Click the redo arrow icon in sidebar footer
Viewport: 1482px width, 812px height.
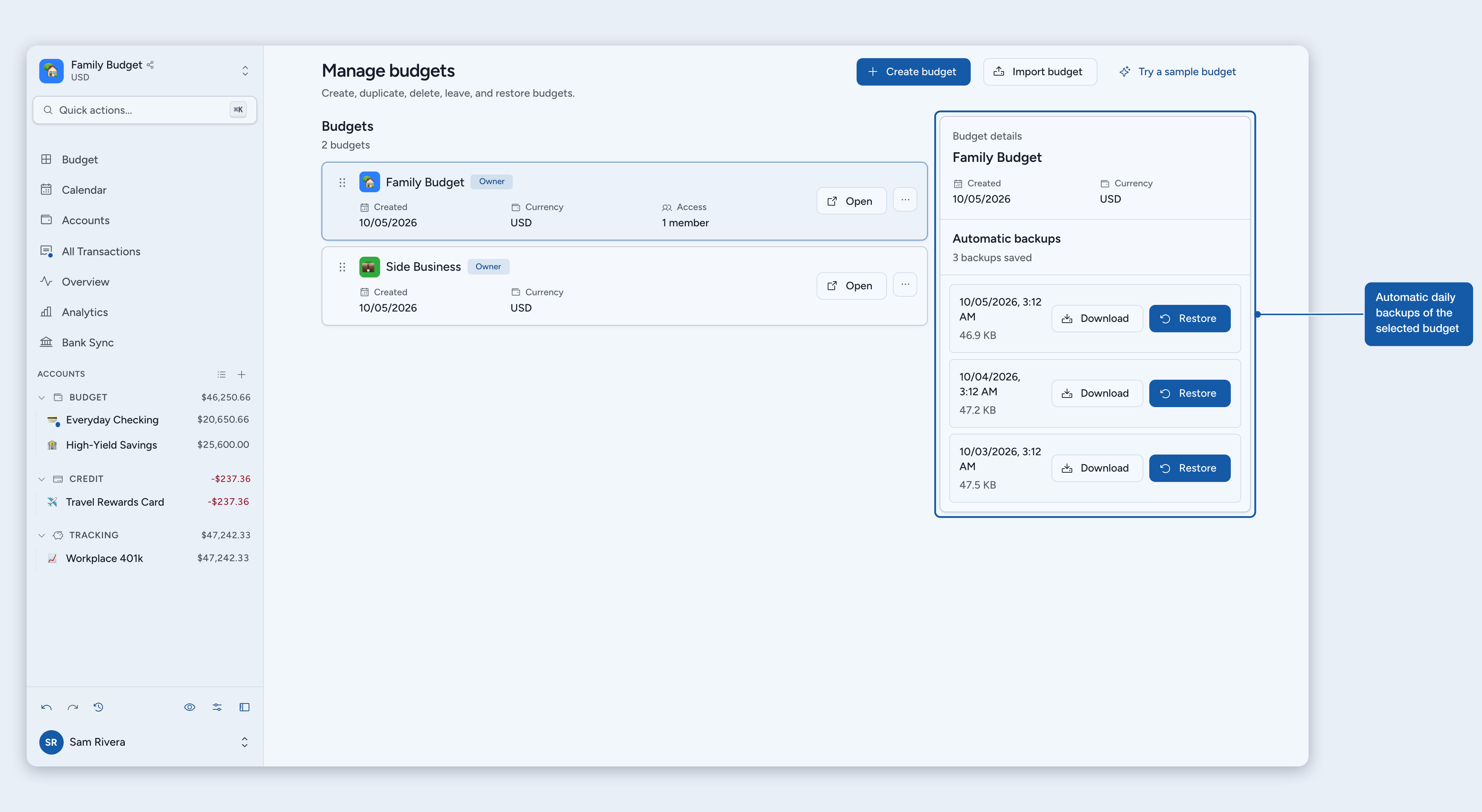coord(73,707)
